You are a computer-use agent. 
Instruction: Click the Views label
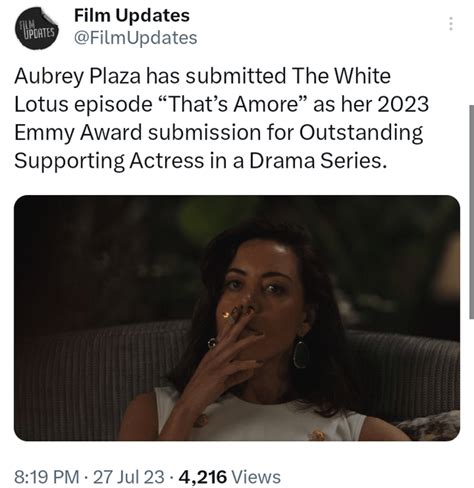(x=256, y=477)
